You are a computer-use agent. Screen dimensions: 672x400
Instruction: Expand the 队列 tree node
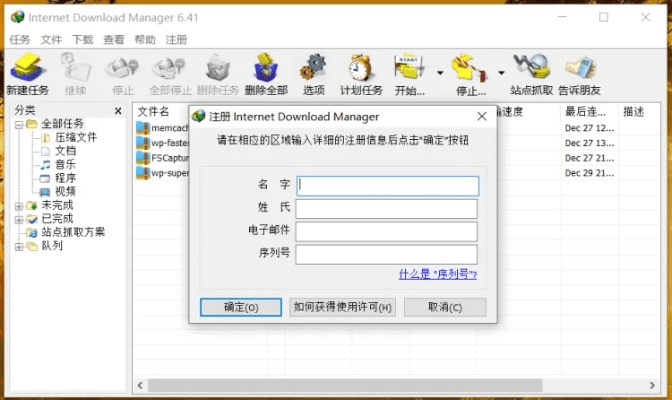coord(18,247)
